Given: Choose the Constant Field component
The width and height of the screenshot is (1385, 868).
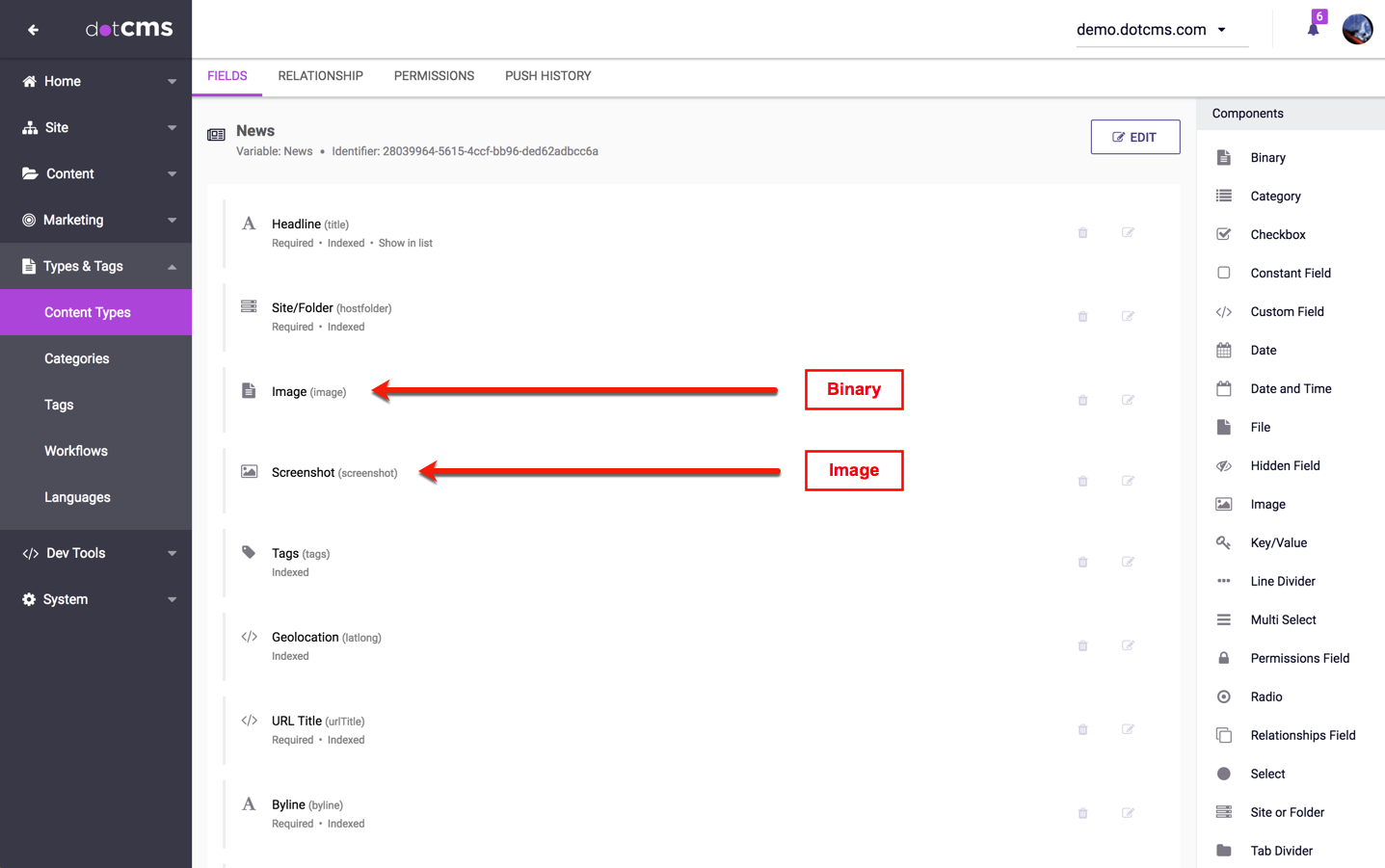Looking at the screenshot, I should click(1290, 273).
